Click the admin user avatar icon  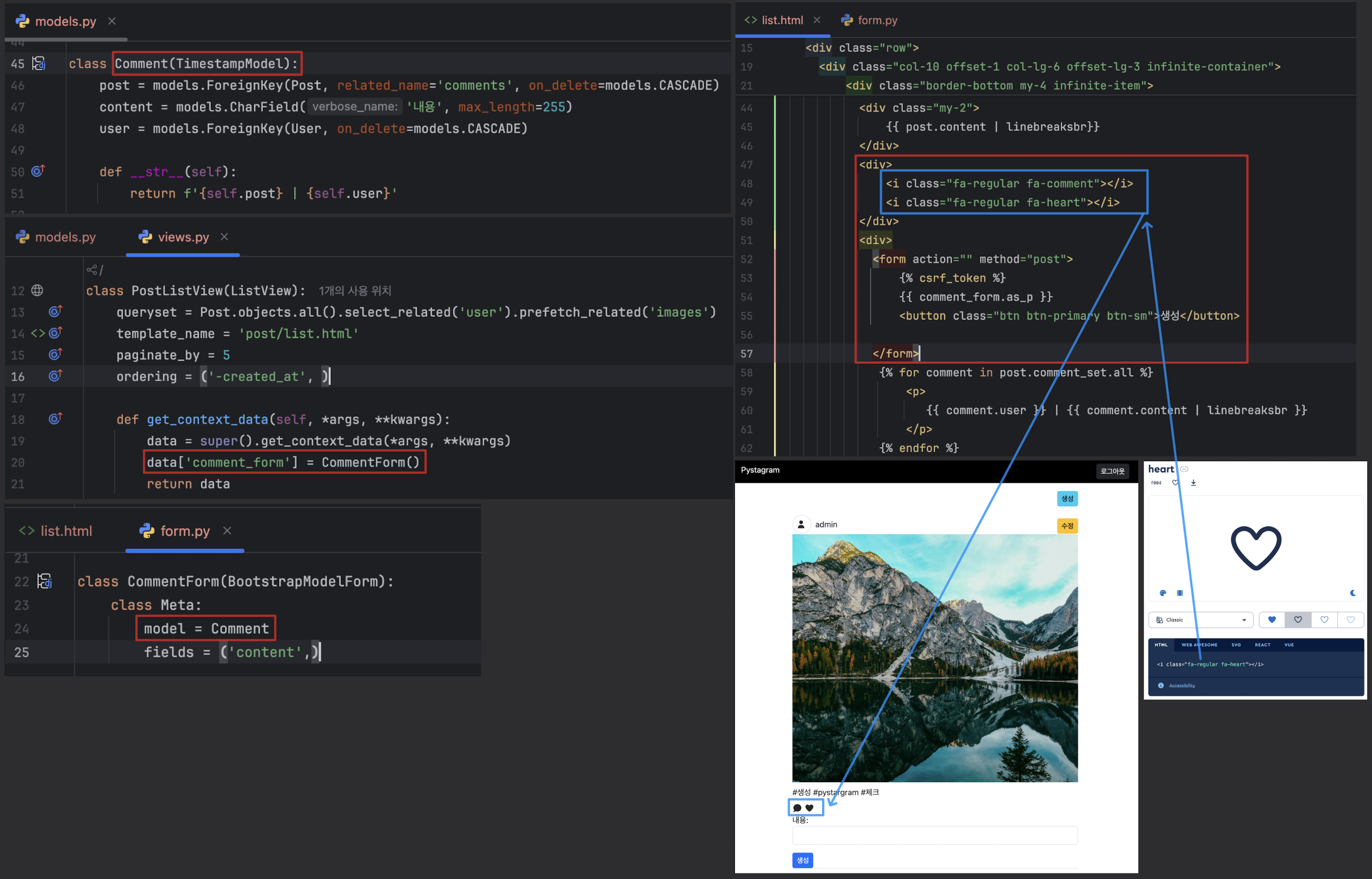click(801, 524)
